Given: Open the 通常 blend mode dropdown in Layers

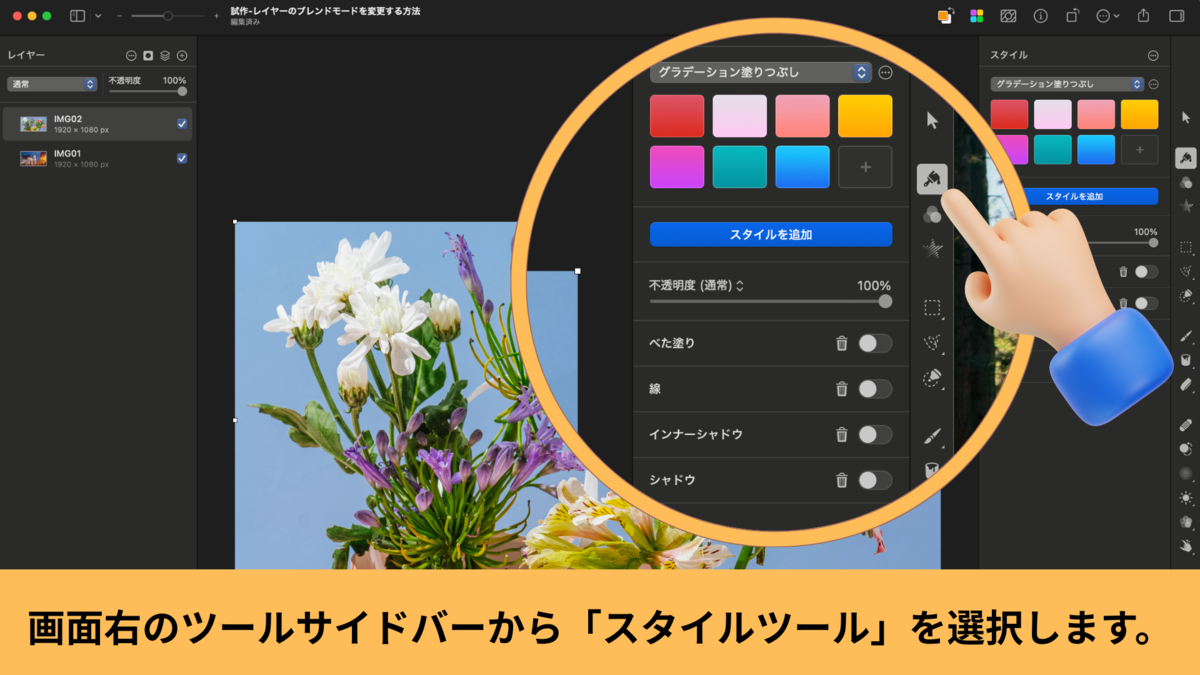Looking at the screenshot, I should 52,84.
